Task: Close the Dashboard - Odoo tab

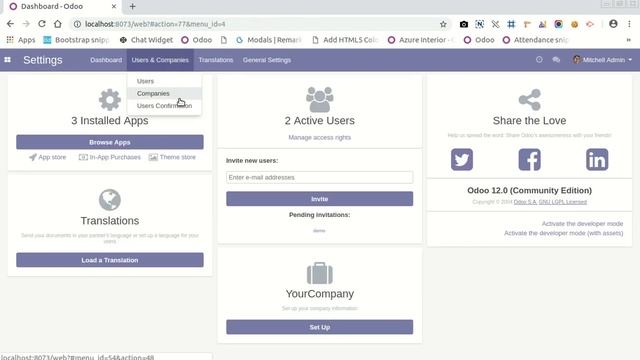Action: (114, 6)
